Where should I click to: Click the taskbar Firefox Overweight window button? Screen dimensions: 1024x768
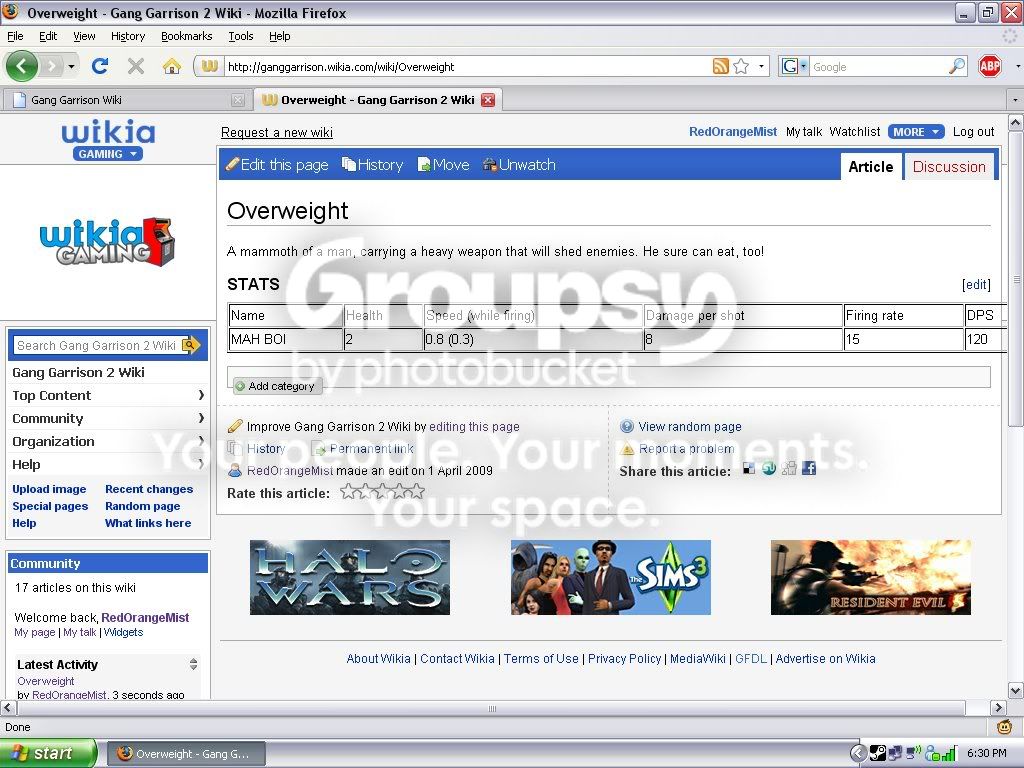185,754
